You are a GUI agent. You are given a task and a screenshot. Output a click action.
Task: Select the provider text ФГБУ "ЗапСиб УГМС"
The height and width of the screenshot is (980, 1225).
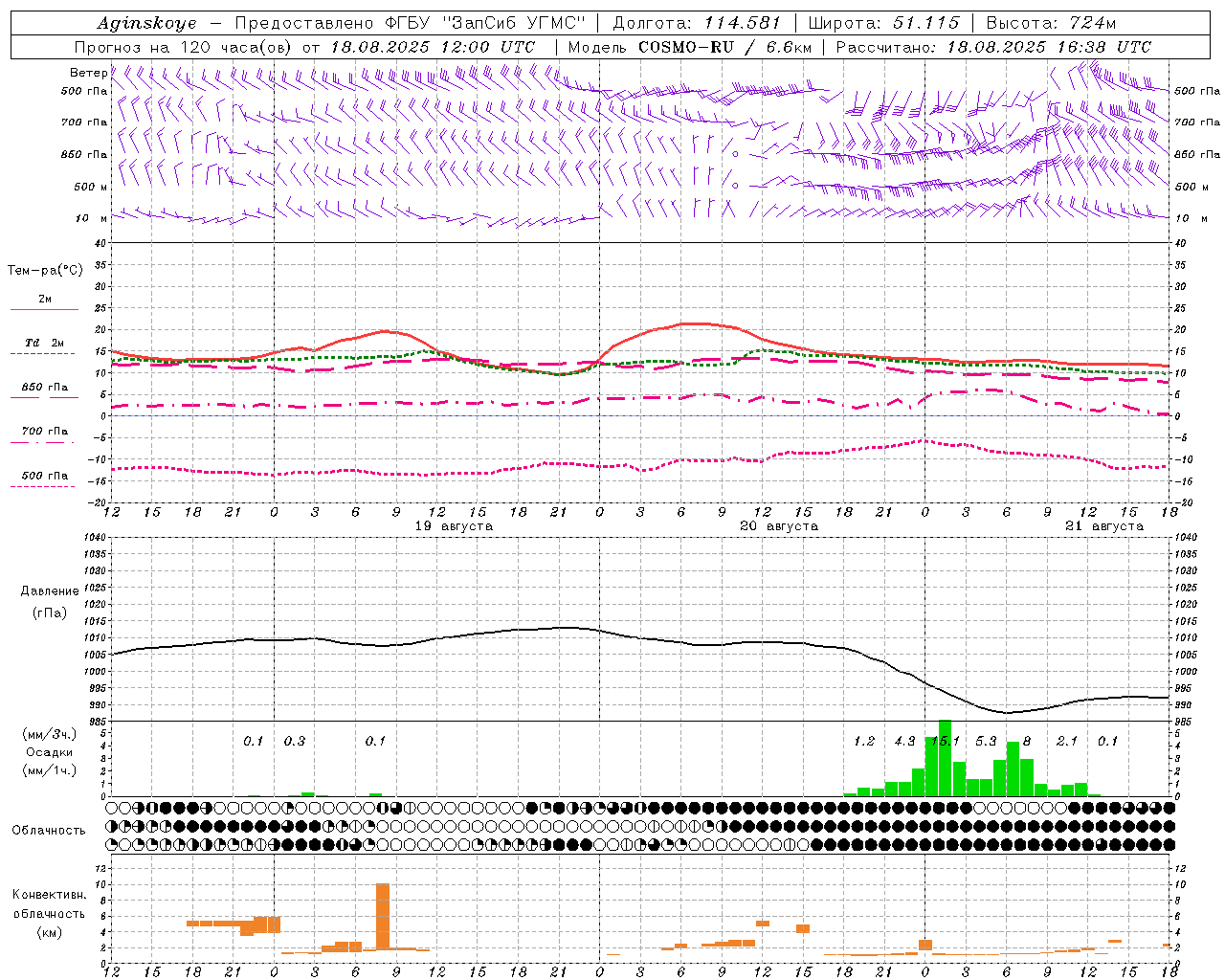(x=486, y=23)
